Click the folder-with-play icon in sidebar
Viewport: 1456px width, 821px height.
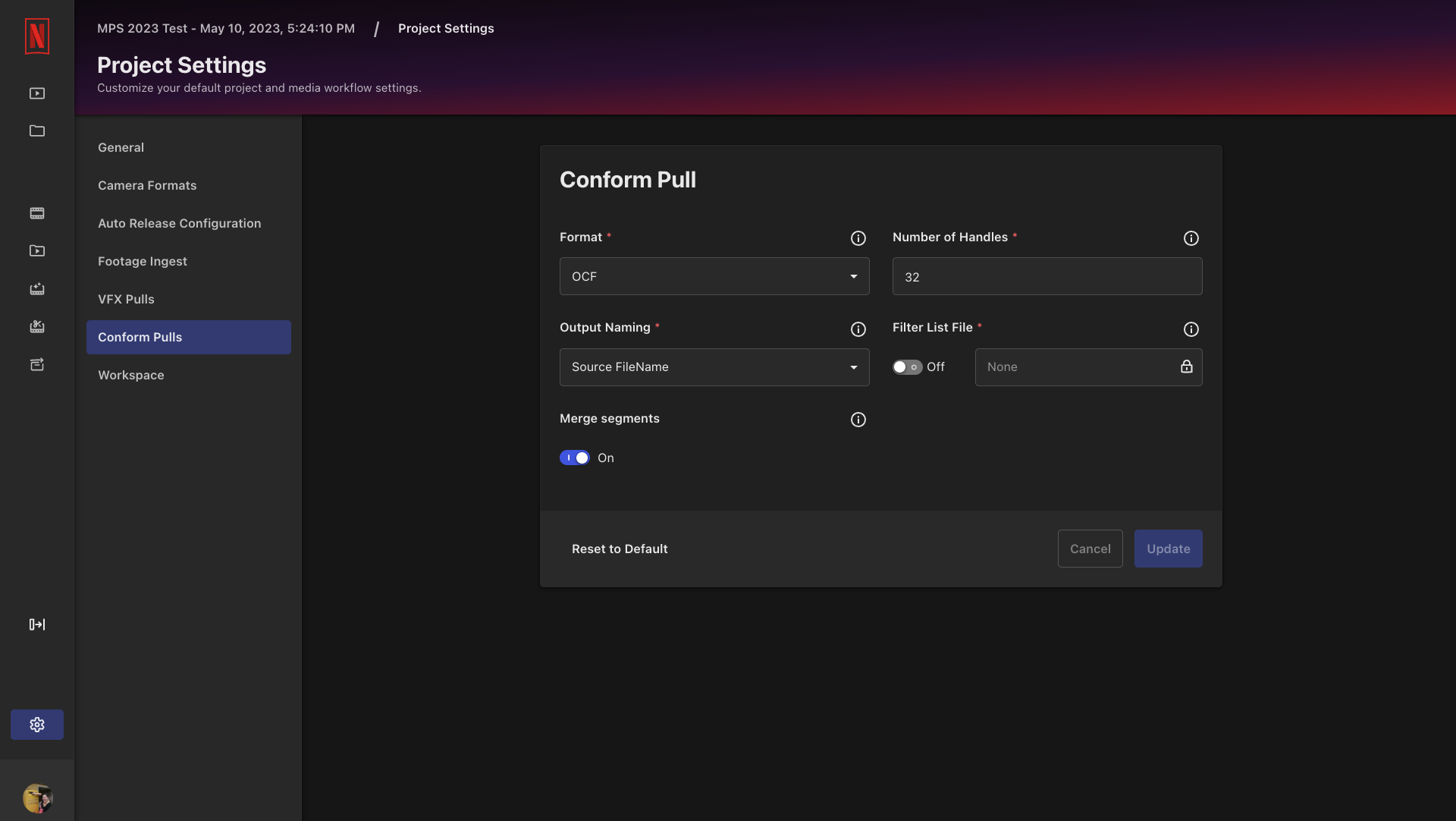click(x=37, y=251)
